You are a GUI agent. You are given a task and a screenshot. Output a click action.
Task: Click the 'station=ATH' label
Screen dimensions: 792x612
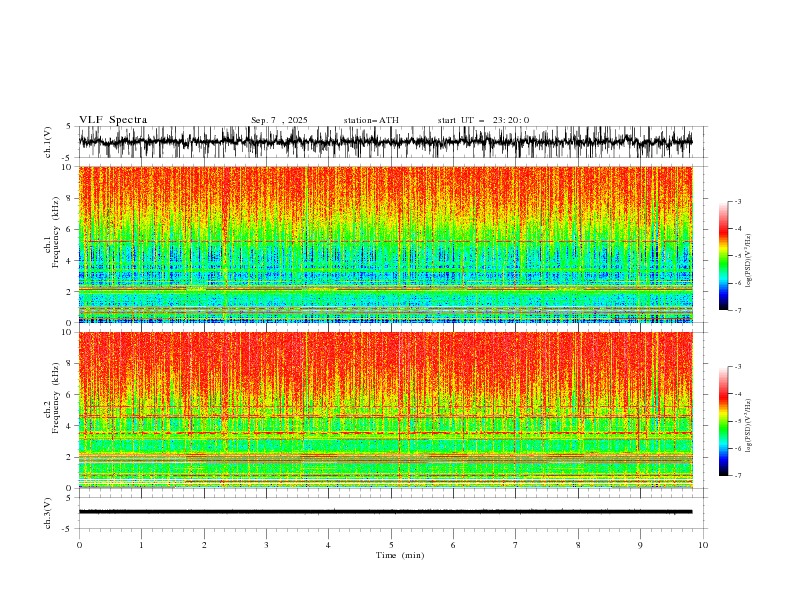(x=371, y=120)
